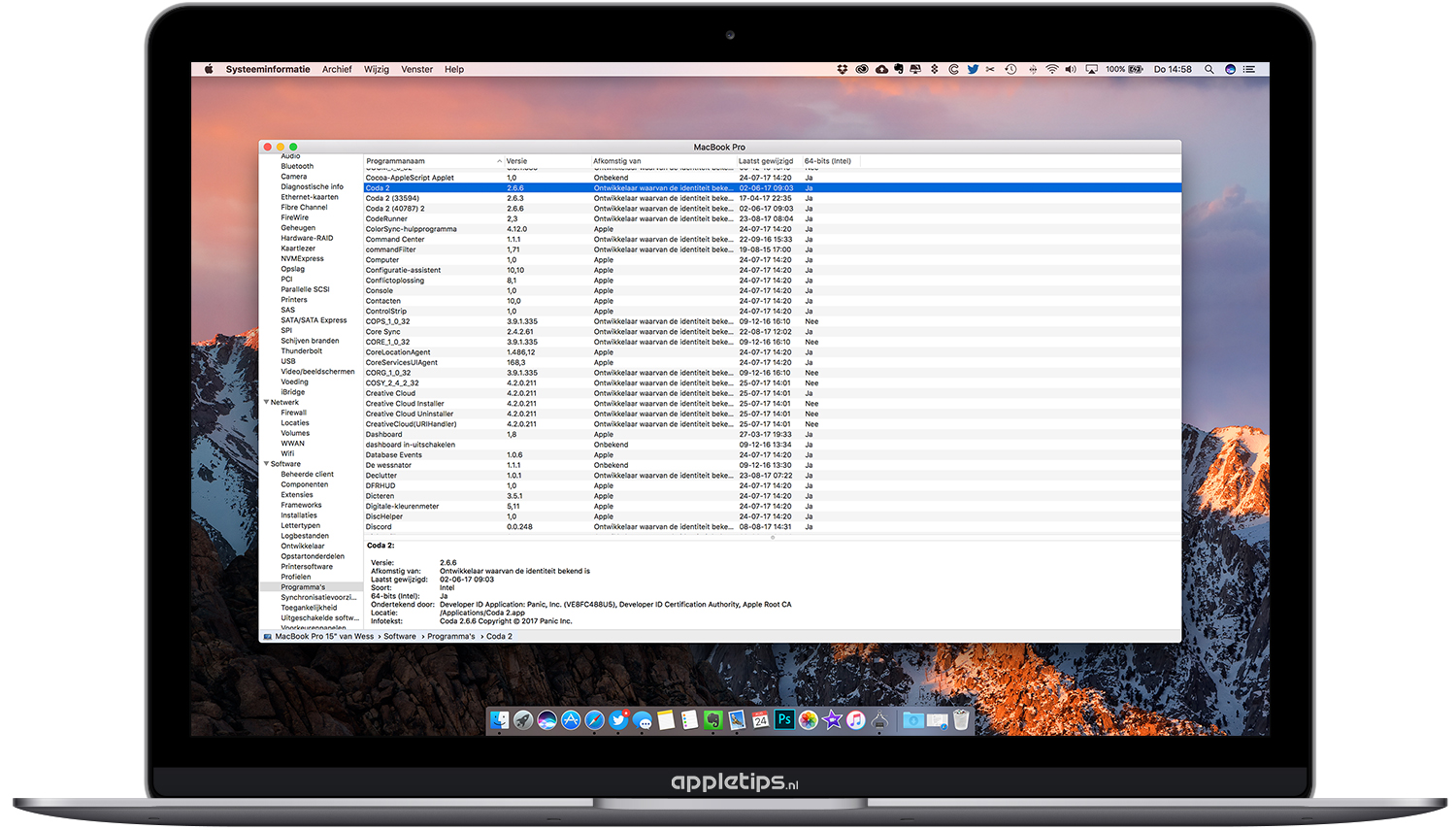Select the Creative Cloud Installer row
1456x830 pixels.
click(773, 404)
